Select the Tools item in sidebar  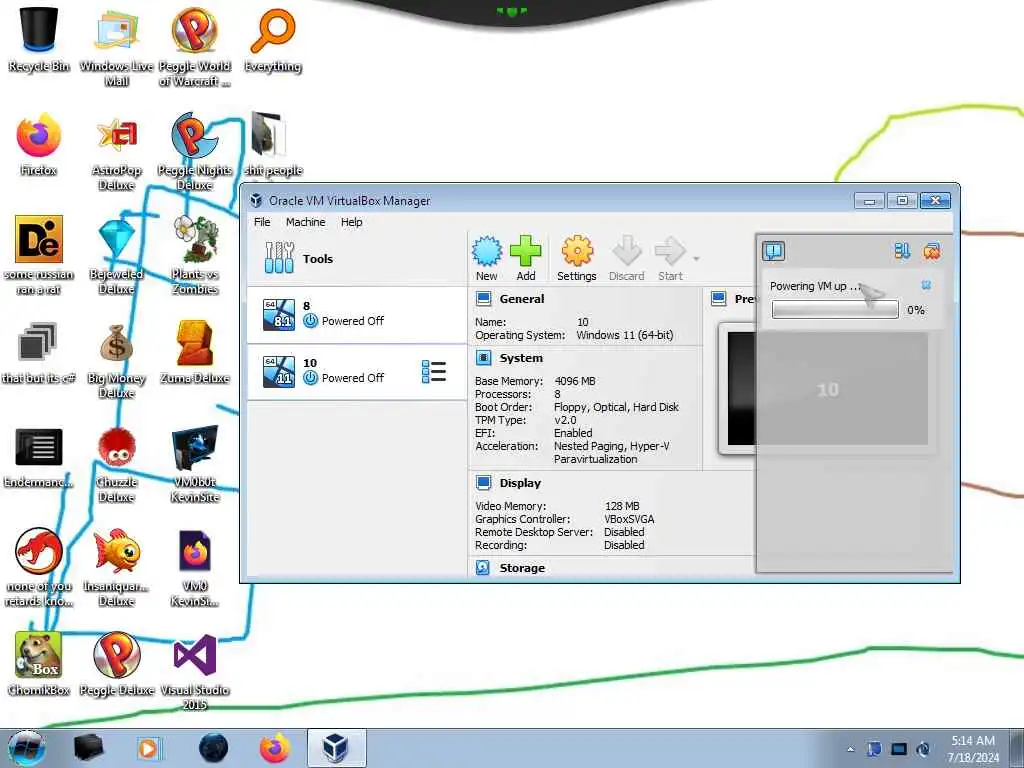[x=357, y=259]
